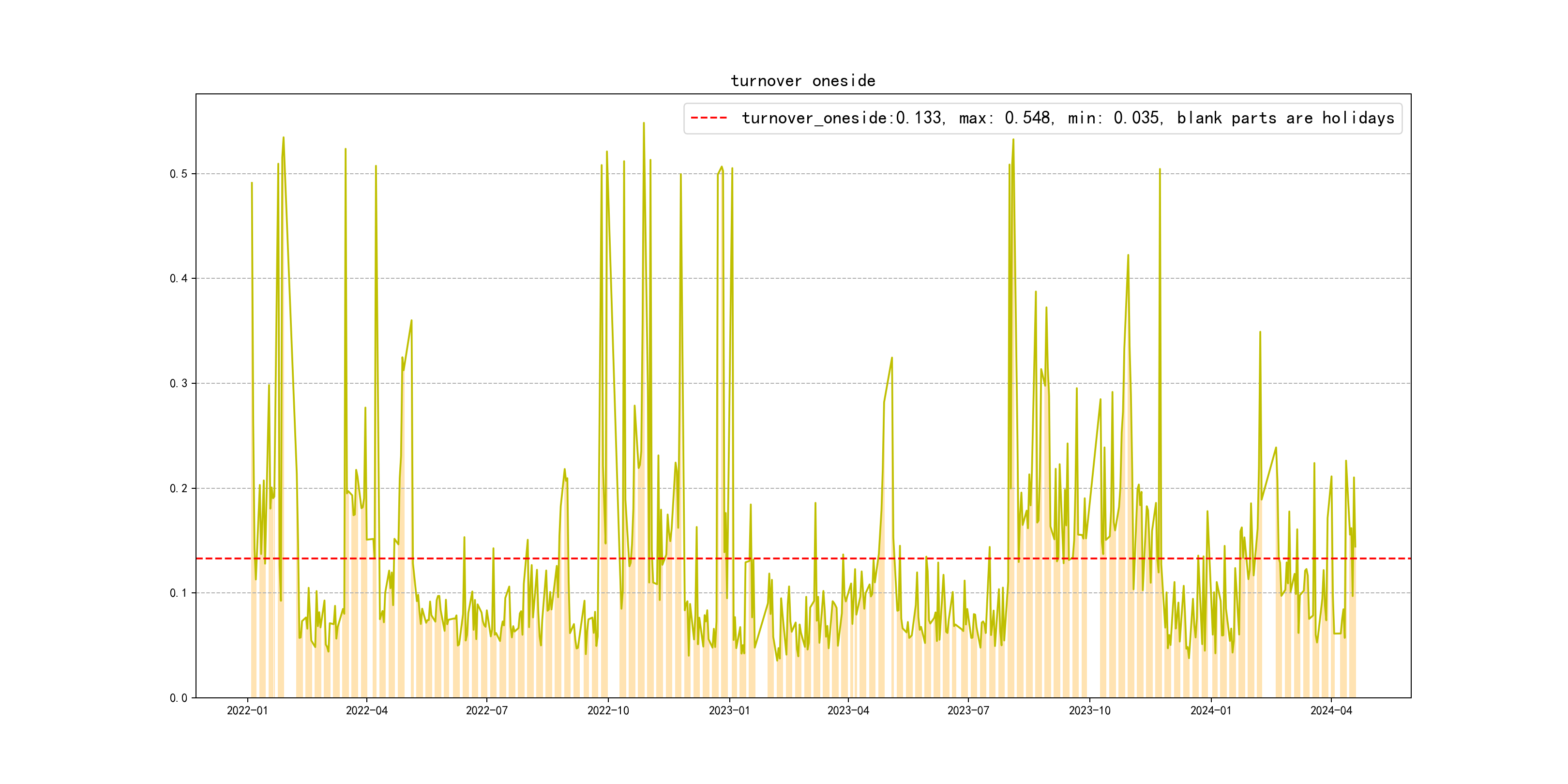
Task: Click the 0.5 y-axis tick label
Action: (x=179, y=174)
